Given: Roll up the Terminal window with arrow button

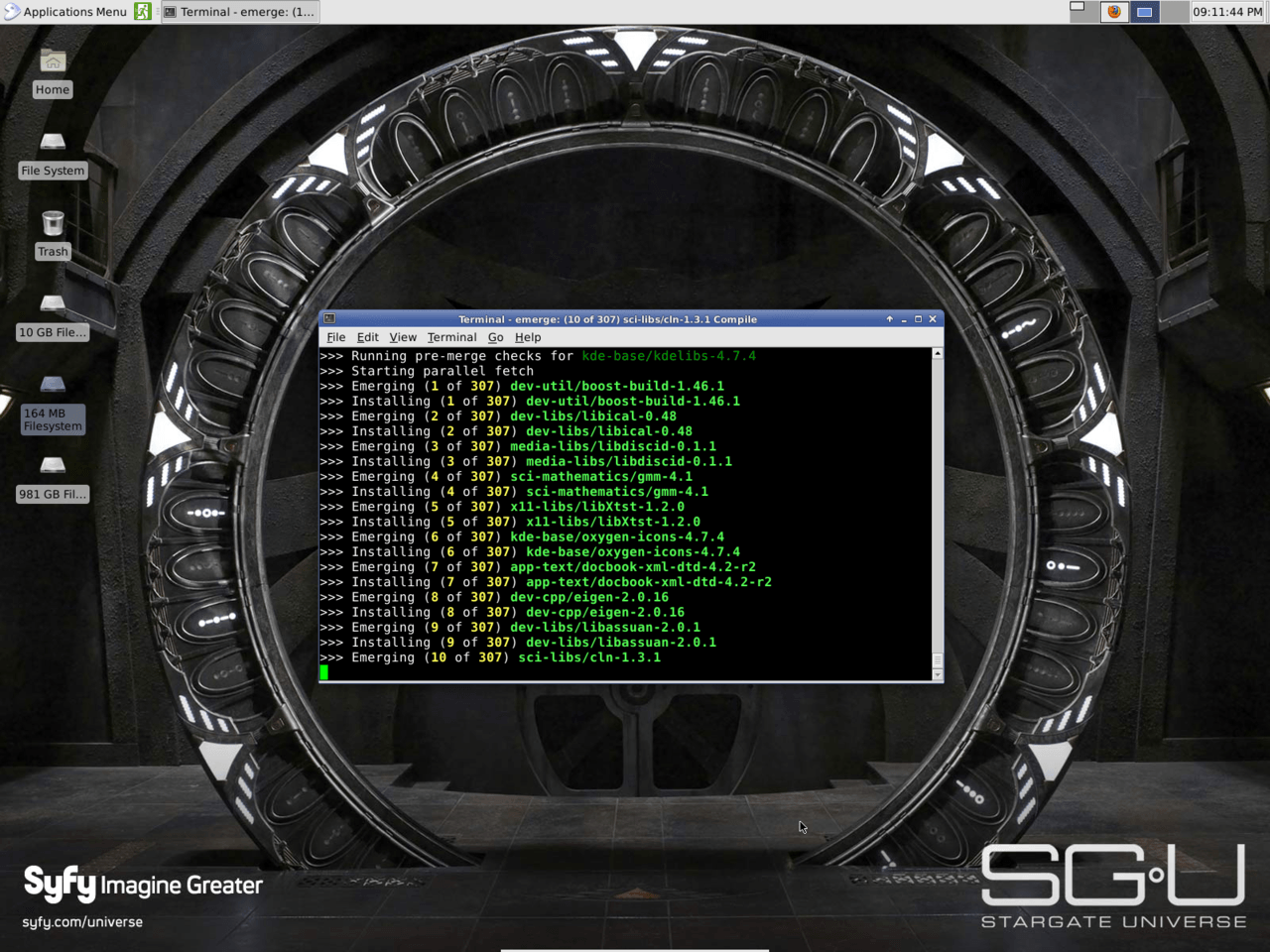Looking at the screenshot, I should (x=889, y=319).
